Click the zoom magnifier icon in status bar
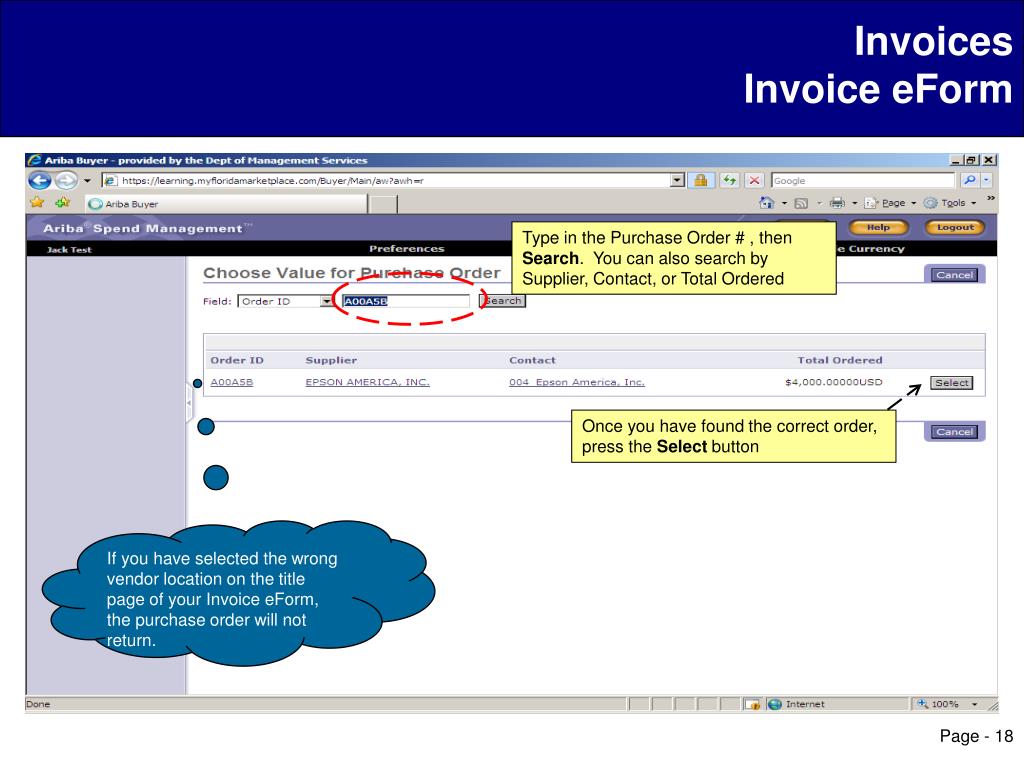 click(x=922, y=703)
